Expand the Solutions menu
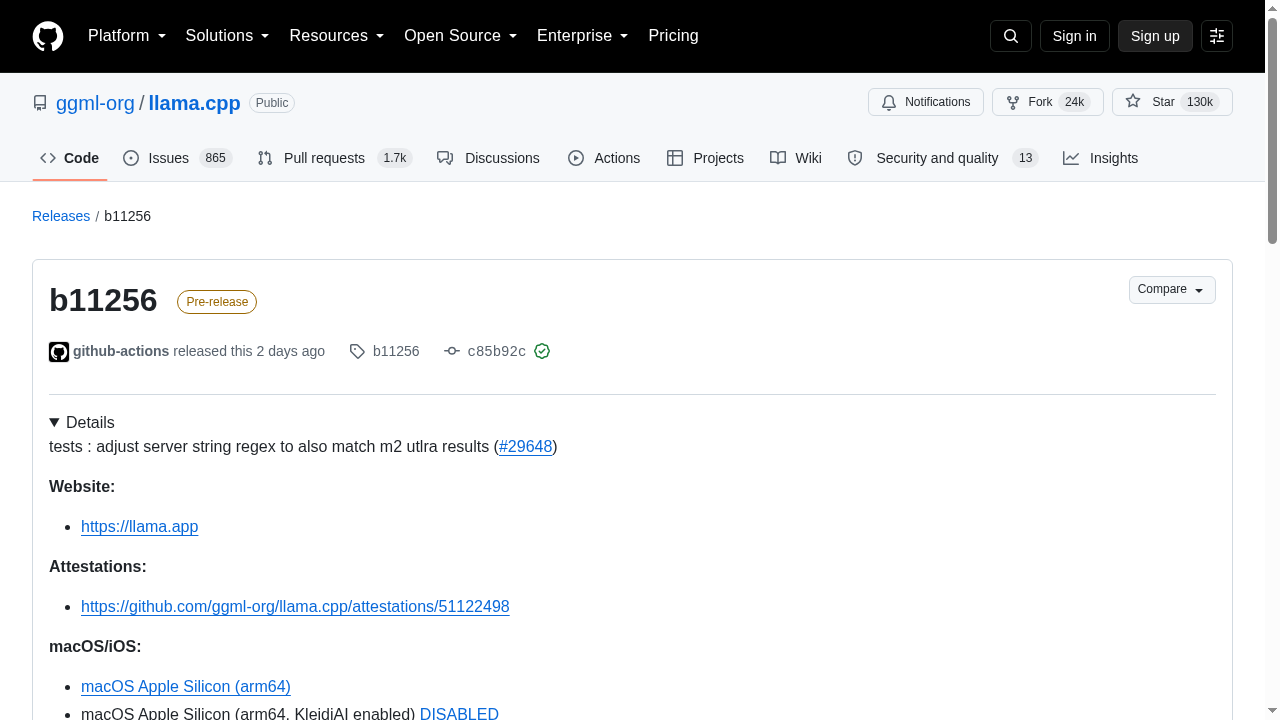The width and height of the screenshot is (1280, 720). pyautogui.click(x=228, y=36)
